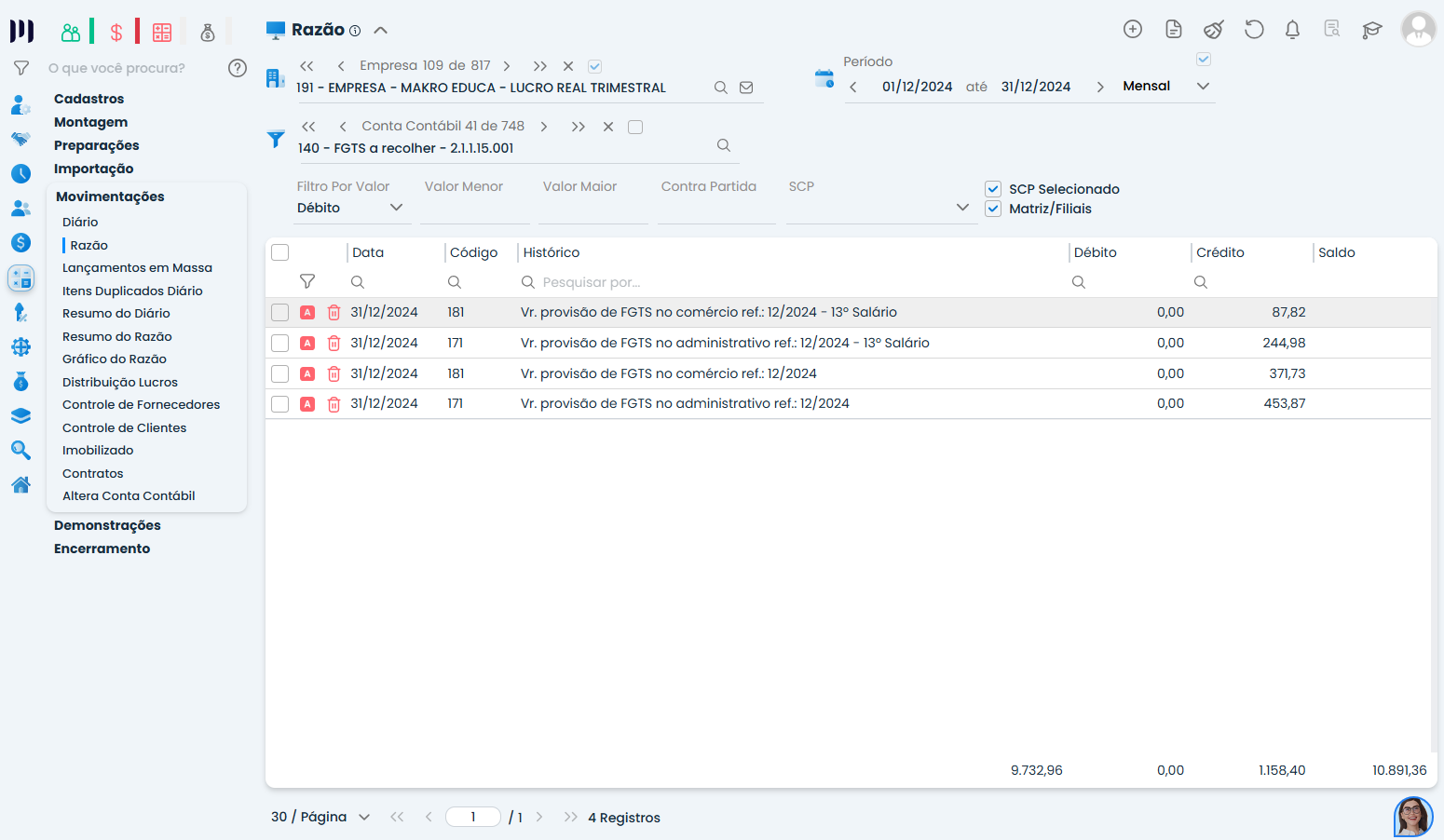1444x840 pixels.
Task: Toggle the Matriz/Filiais checkbox
Action: point(993,209)
